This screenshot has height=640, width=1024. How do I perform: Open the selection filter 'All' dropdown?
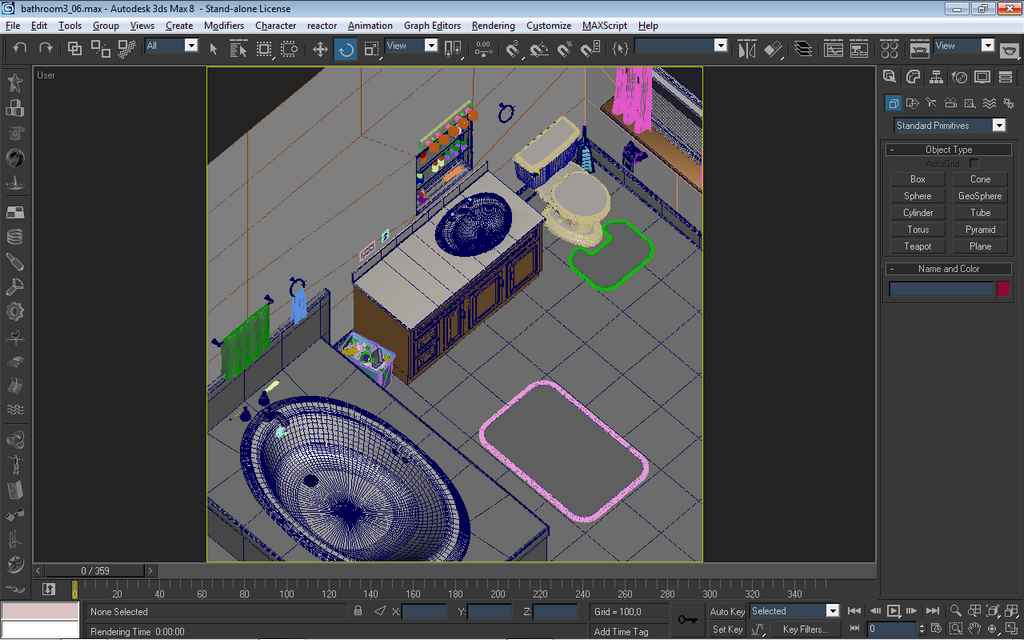coord(191,46)
